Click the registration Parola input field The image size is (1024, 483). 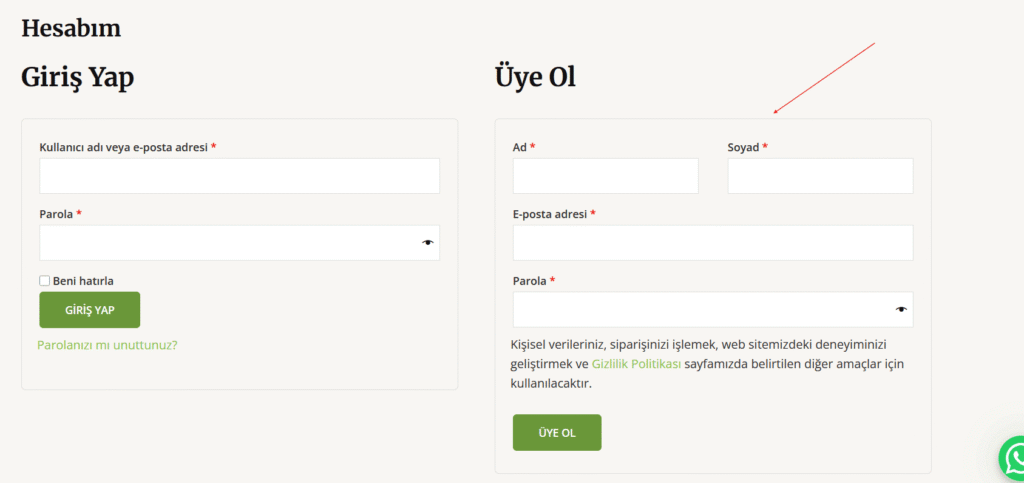pos(700,309)
